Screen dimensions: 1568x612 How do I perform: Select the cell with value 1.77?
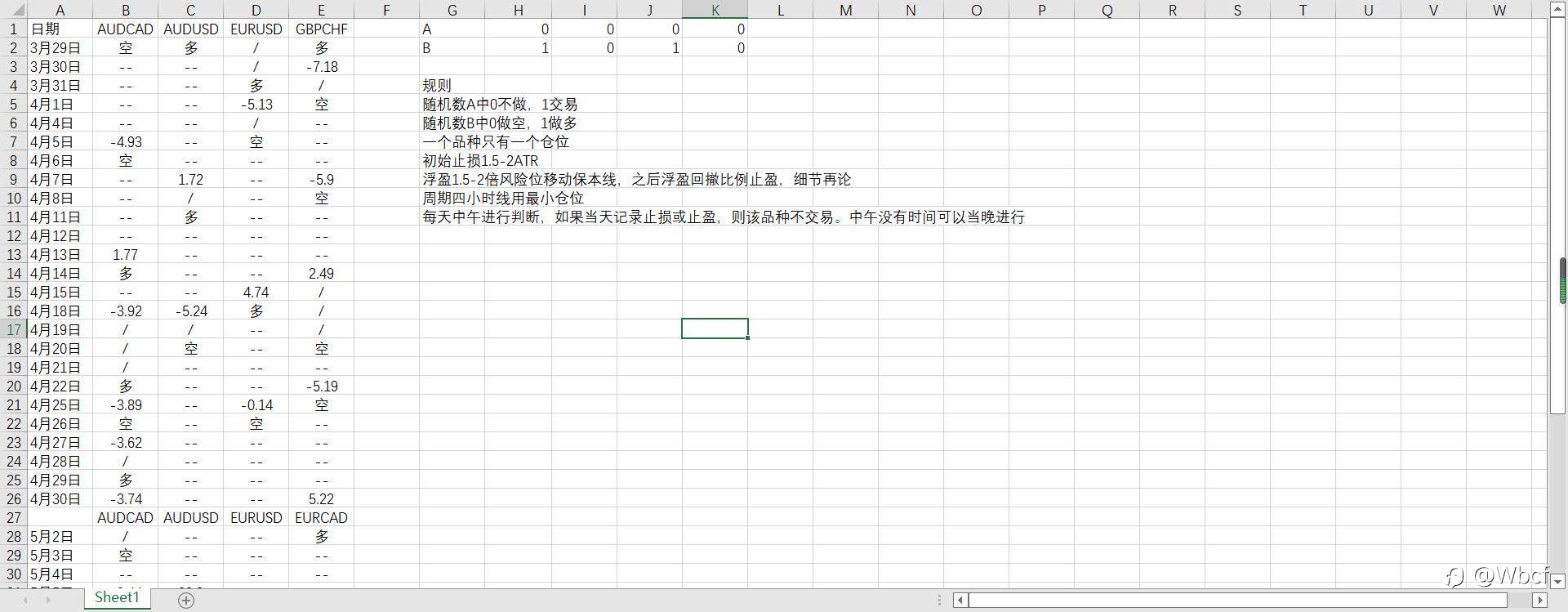click(x=125, y=254)
